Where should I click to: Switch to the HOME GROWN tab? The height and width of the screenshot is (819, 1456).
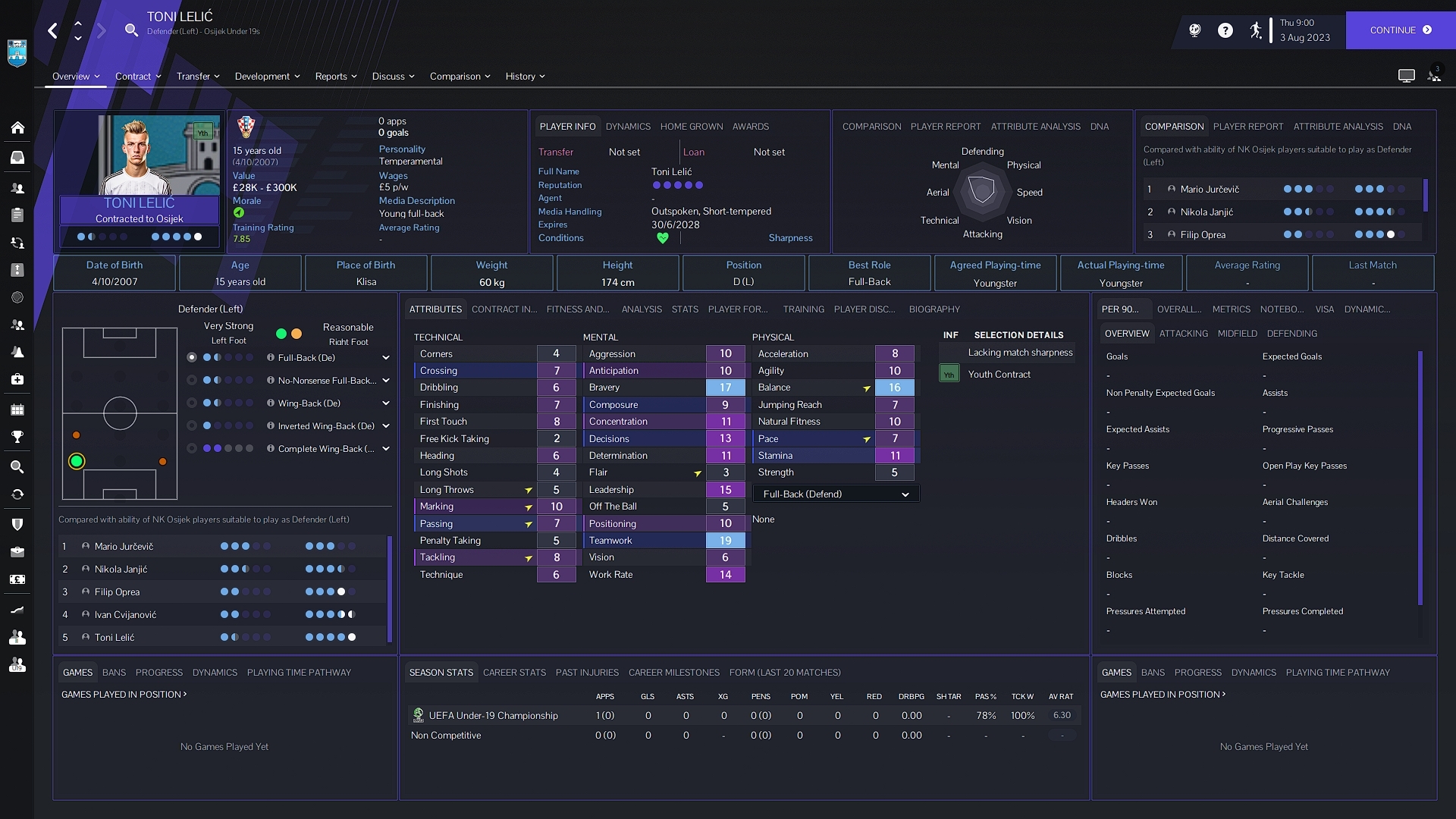point(691,127)
